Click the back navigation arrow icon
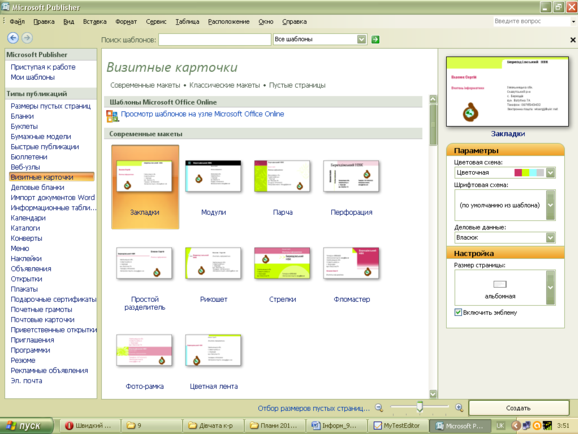 (13, 38)
